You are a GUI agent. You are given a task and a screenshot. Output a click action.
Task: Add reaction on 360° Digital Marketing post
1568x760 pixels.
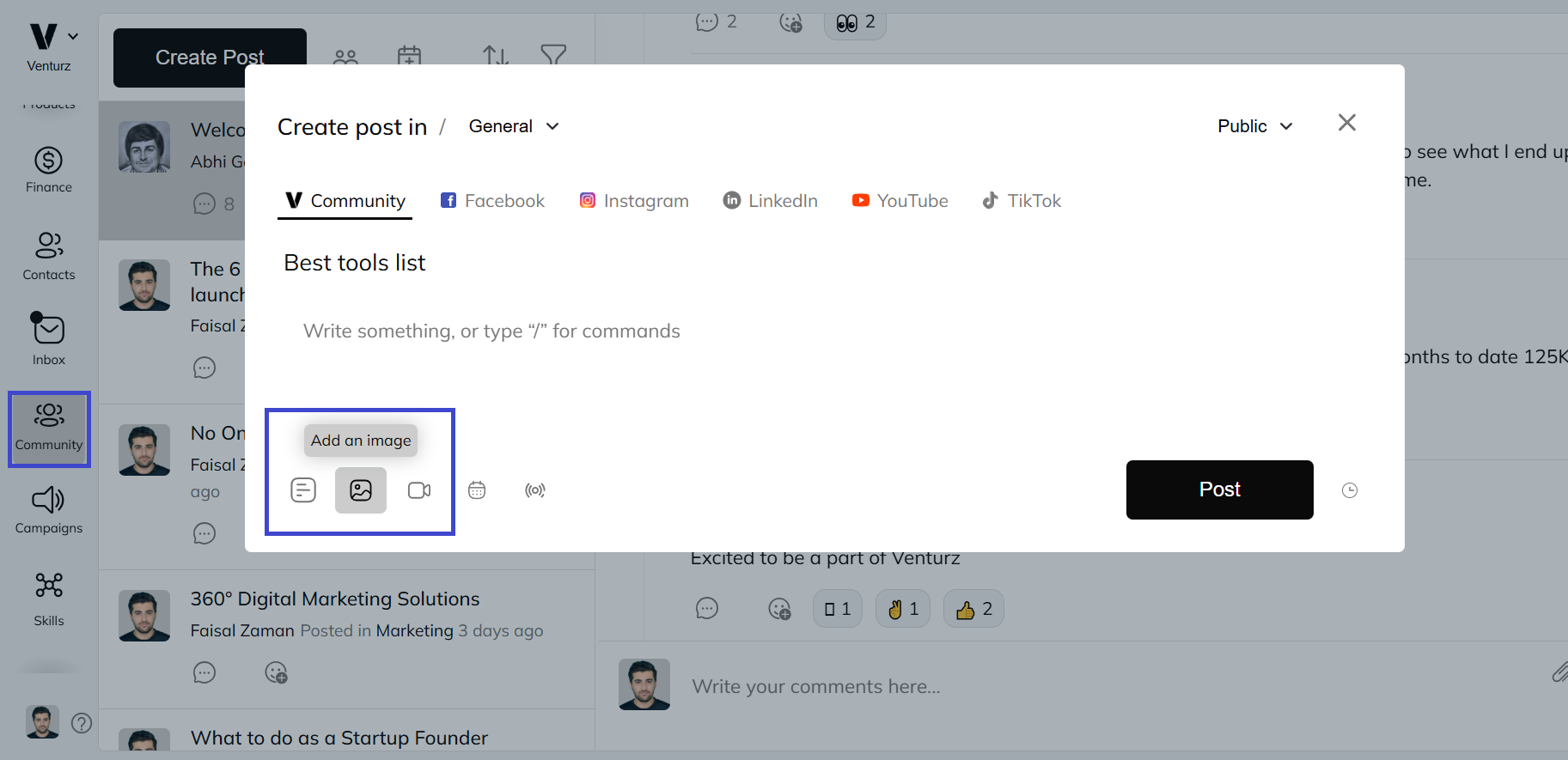click(x=276, y=672)
